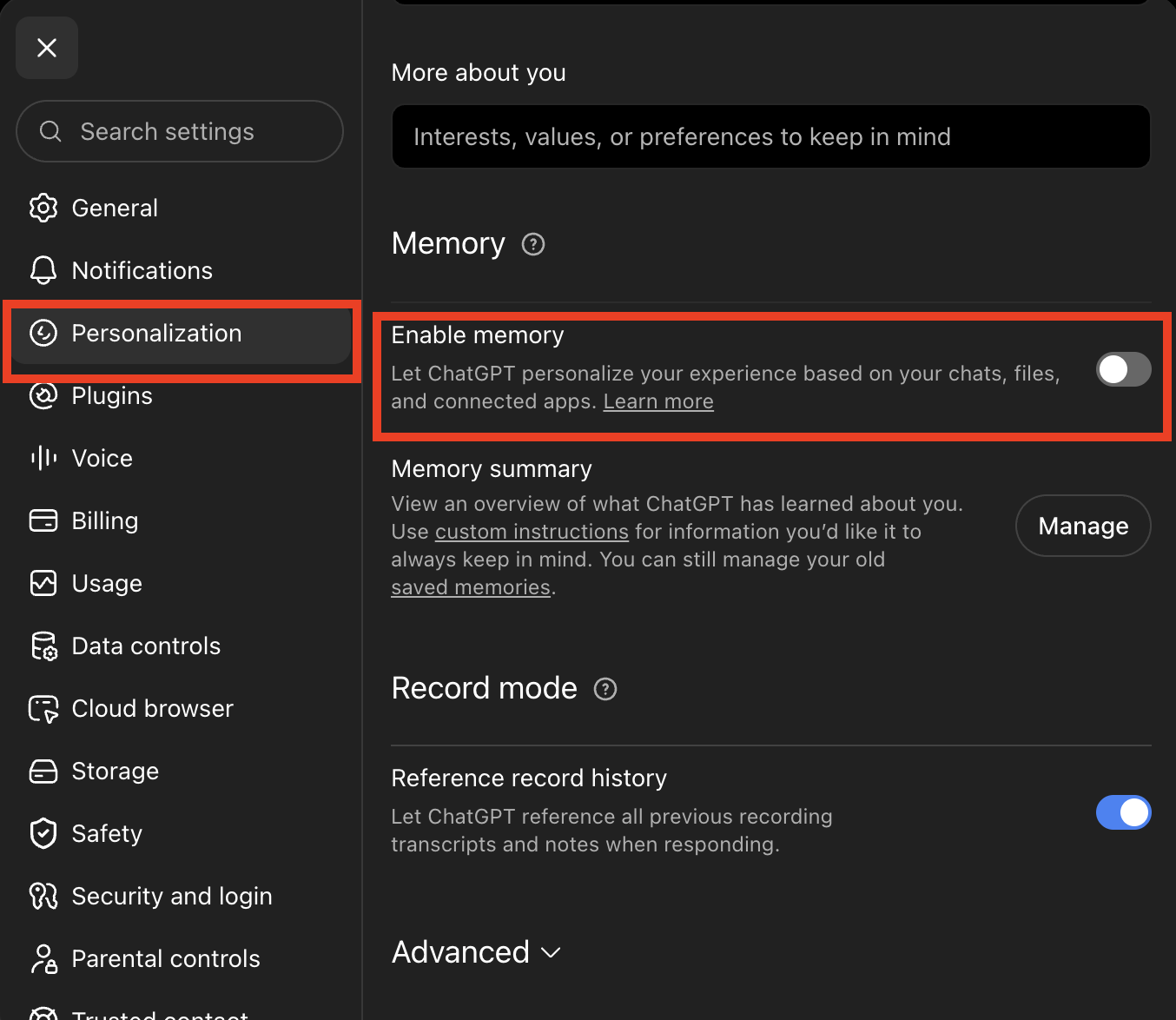
Task: Click the Safety shield icon
Action: (x=43, y=833)
